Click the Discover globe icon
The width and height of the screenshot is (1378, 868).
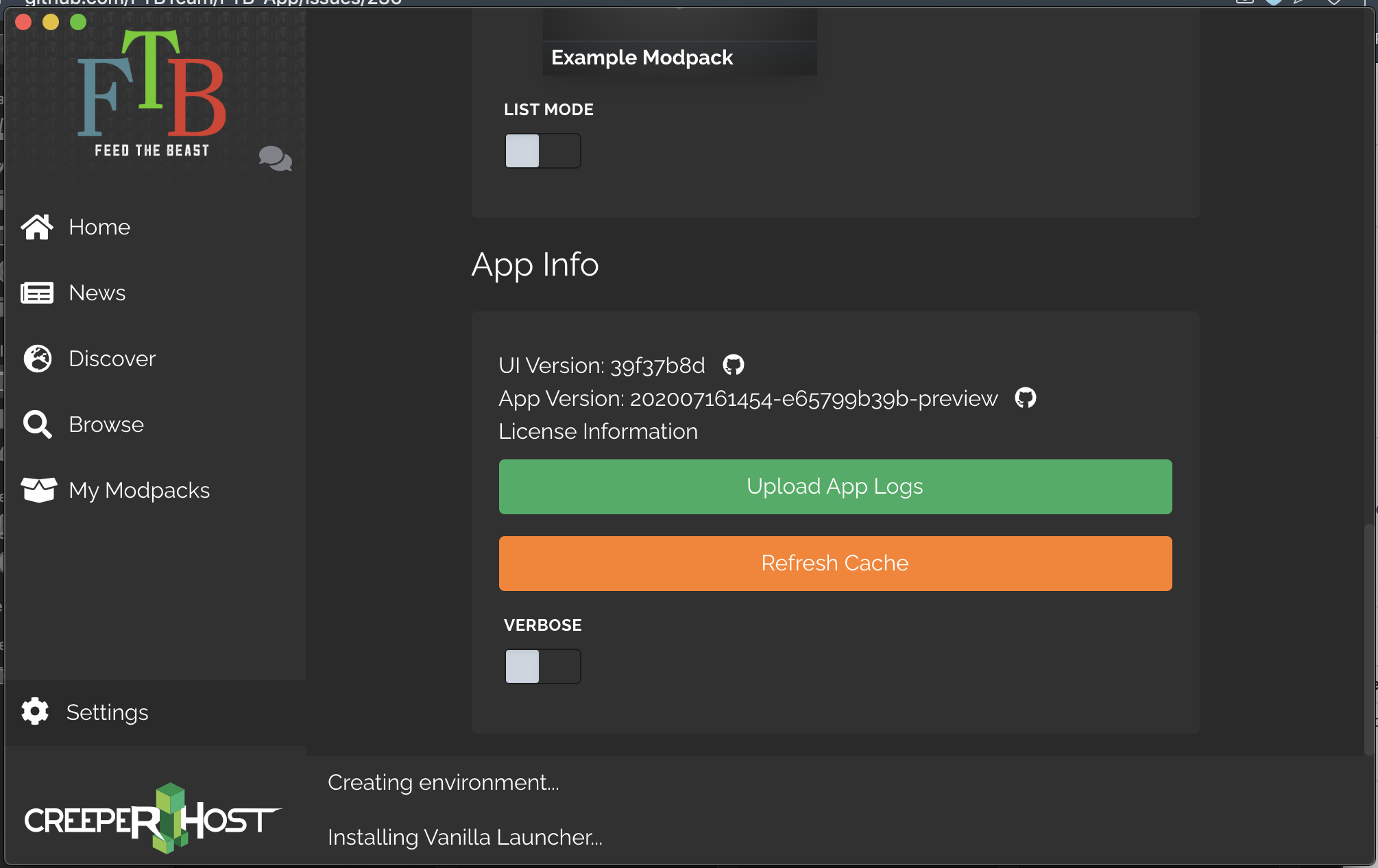[37, 359]
